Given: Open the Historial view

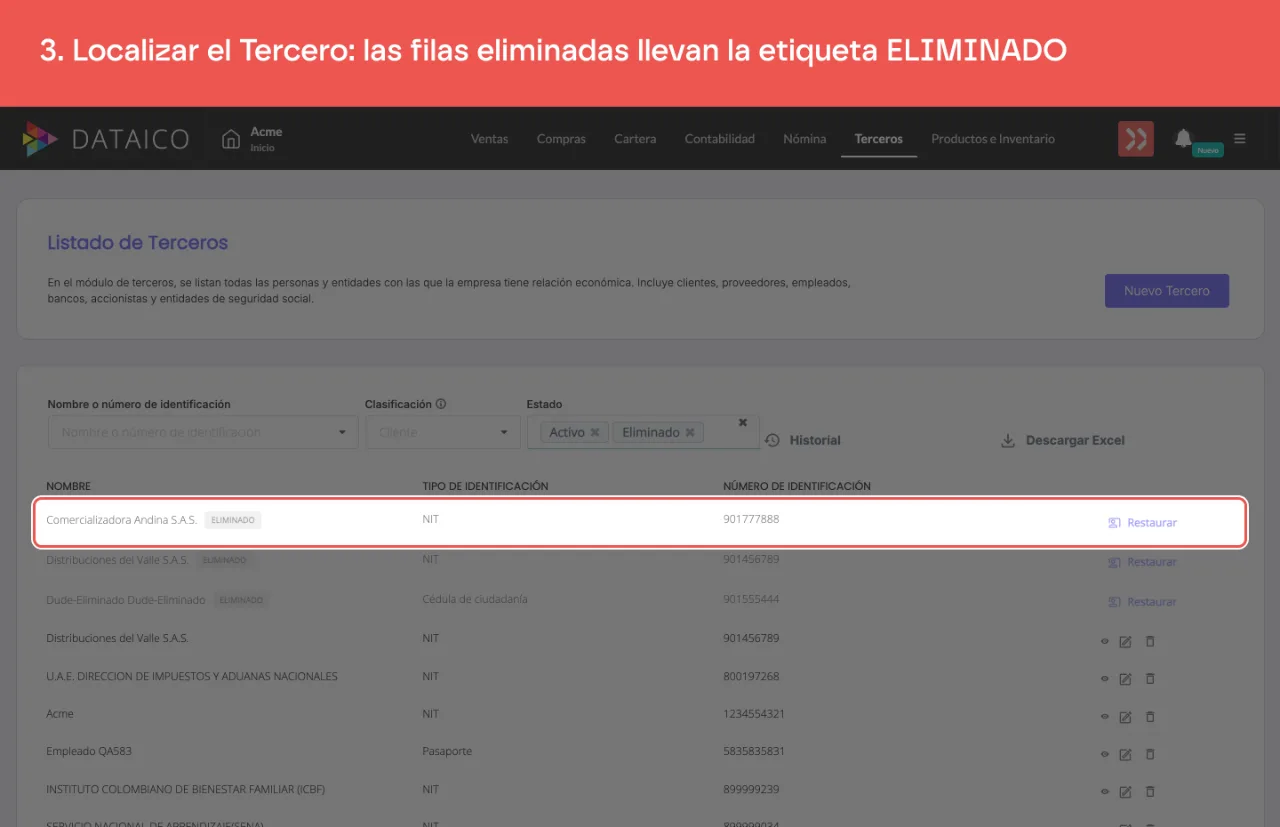Looking at the screenshot, I should [x=803, y=440].
